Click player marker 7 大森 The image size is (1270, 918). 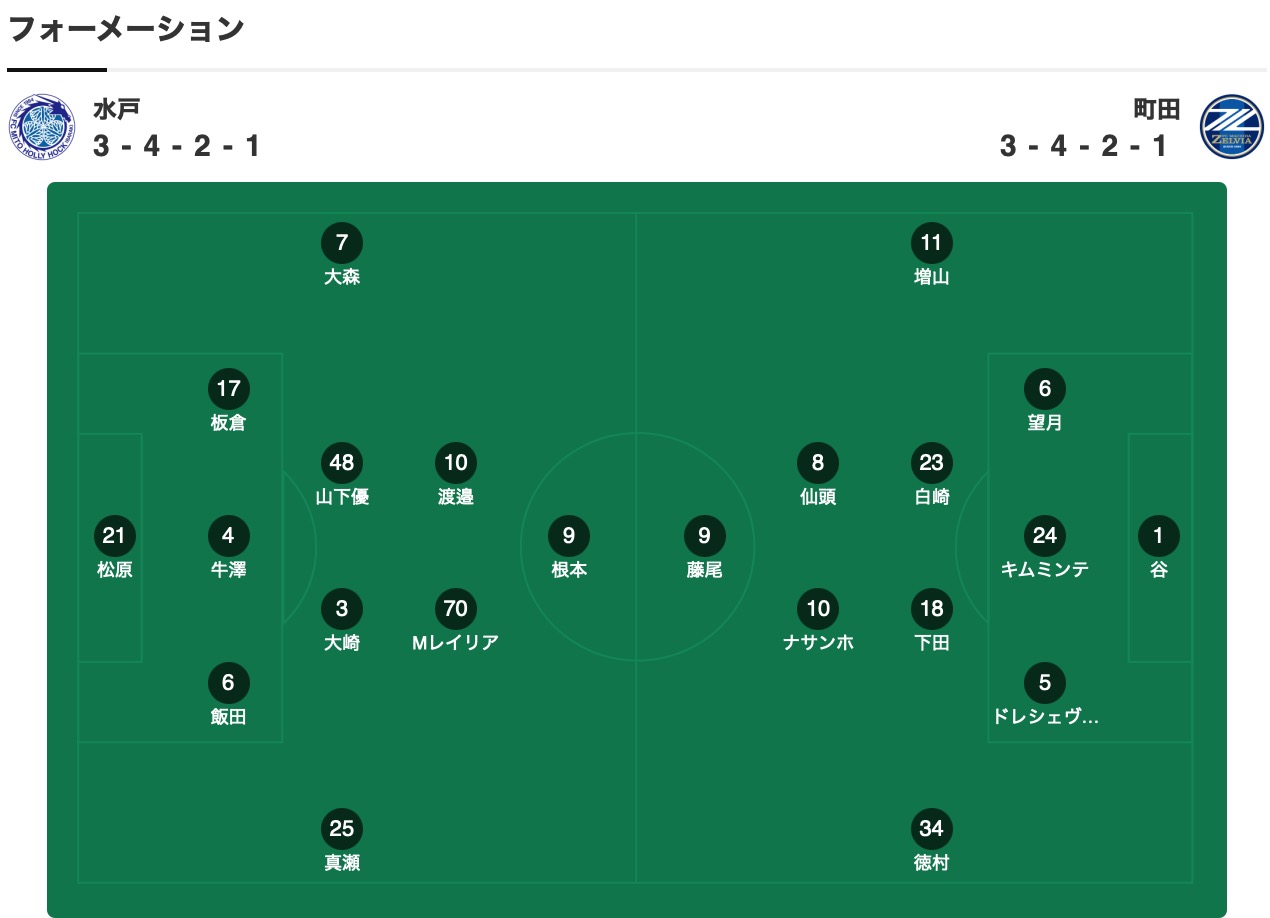pos(342,243)
